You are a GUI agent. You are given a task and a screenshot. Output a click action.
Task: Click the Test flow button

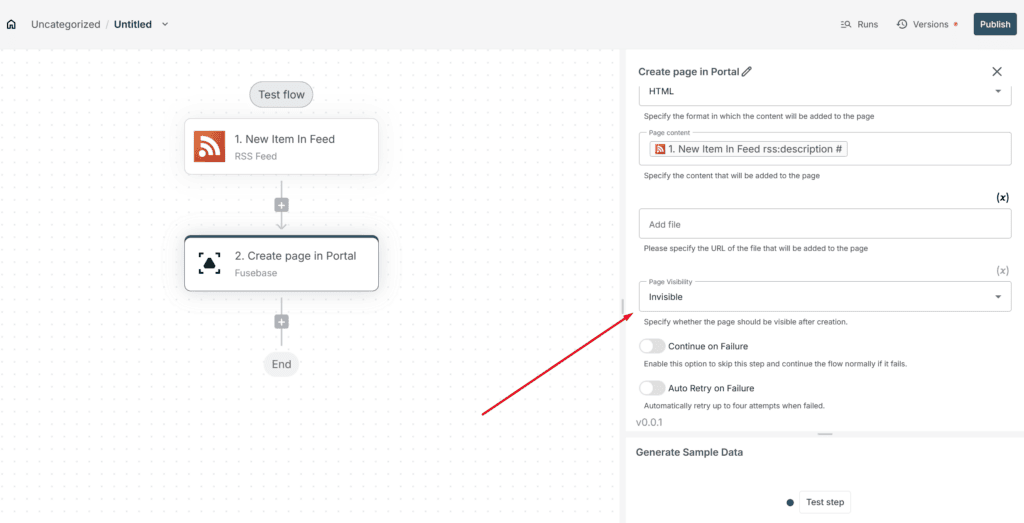pos(281,95)
